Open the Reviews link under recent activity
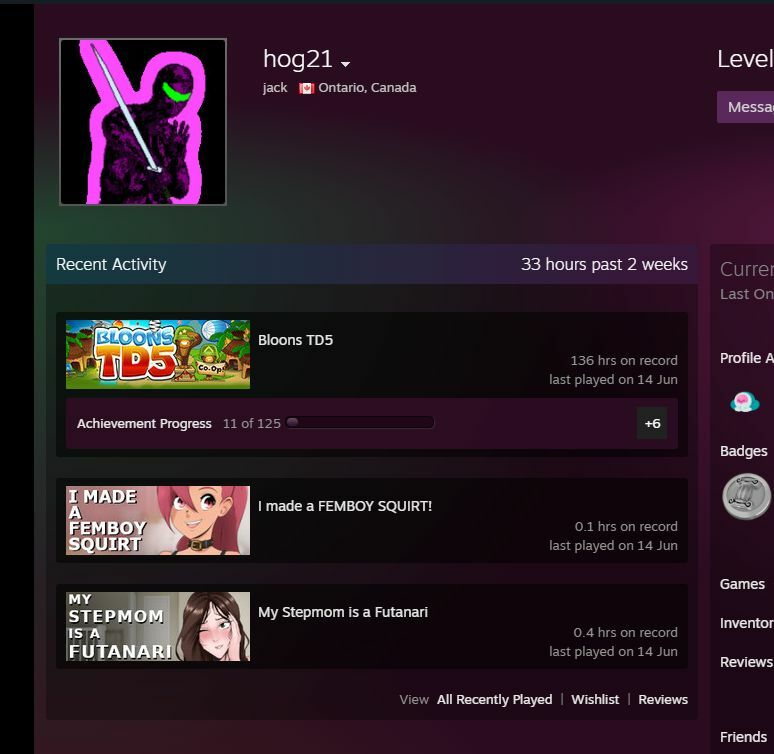Viewport: 774px width, 754px height. [x=662, y=700]
